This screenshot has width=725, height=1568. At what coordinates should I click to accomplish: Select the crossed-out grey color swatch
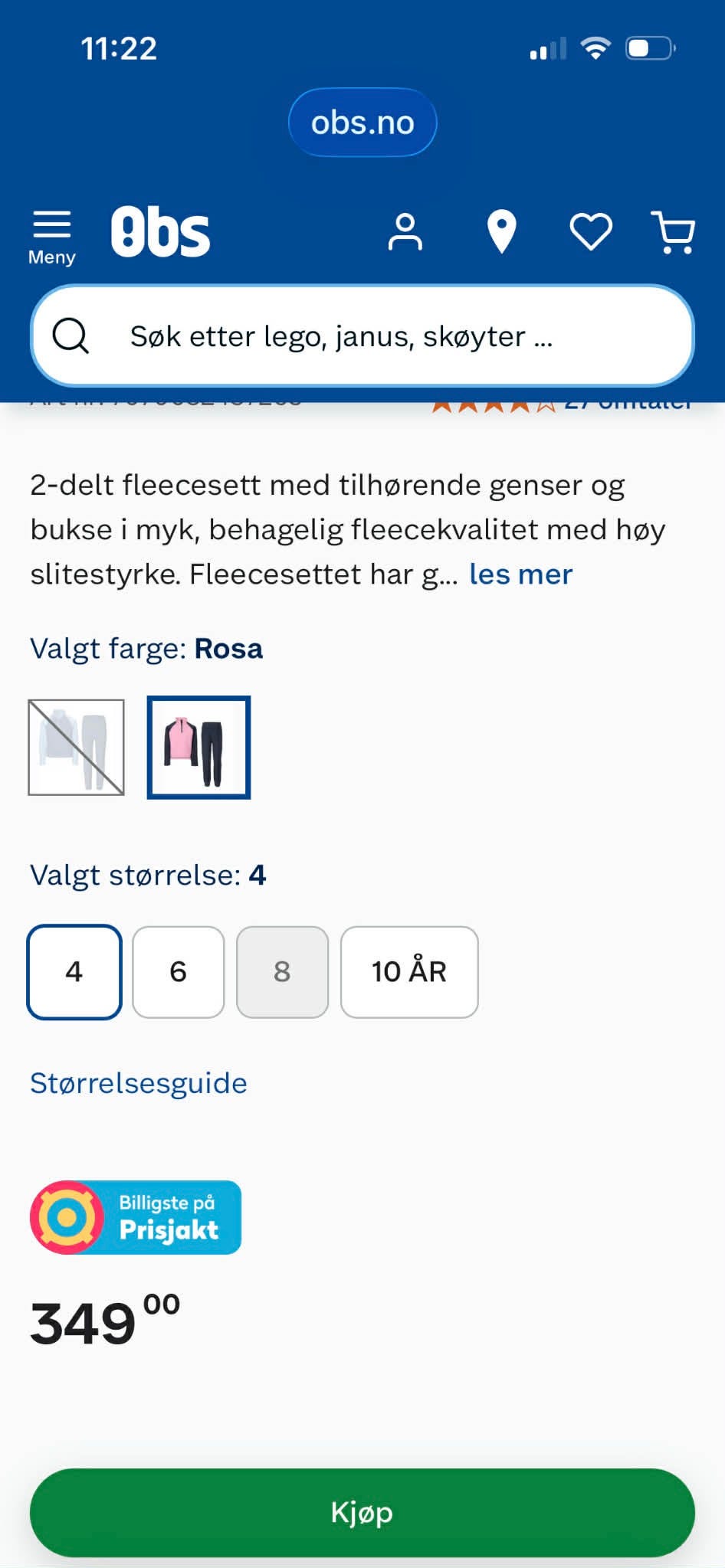point(76,747)
